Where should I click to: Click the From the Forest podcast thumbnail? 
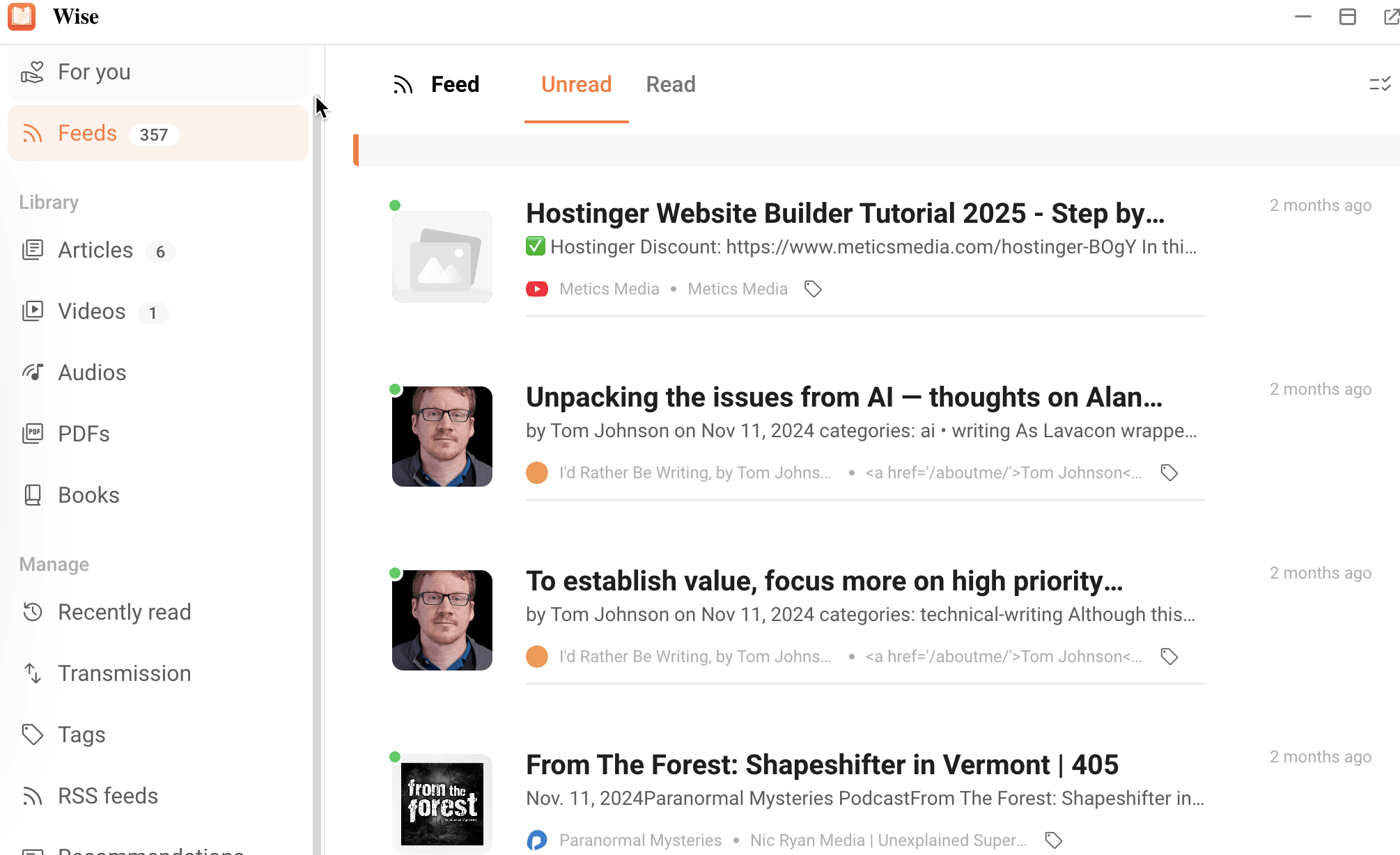(442, 803)
